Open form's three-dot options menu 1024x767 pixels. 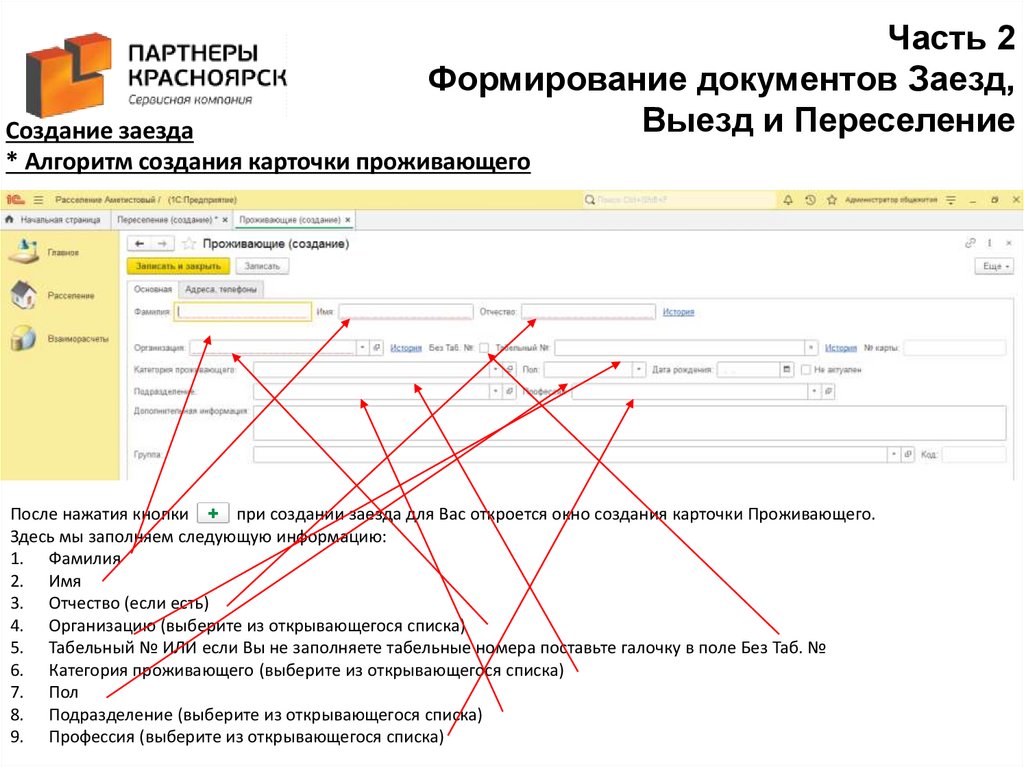(x=990, y=243)
